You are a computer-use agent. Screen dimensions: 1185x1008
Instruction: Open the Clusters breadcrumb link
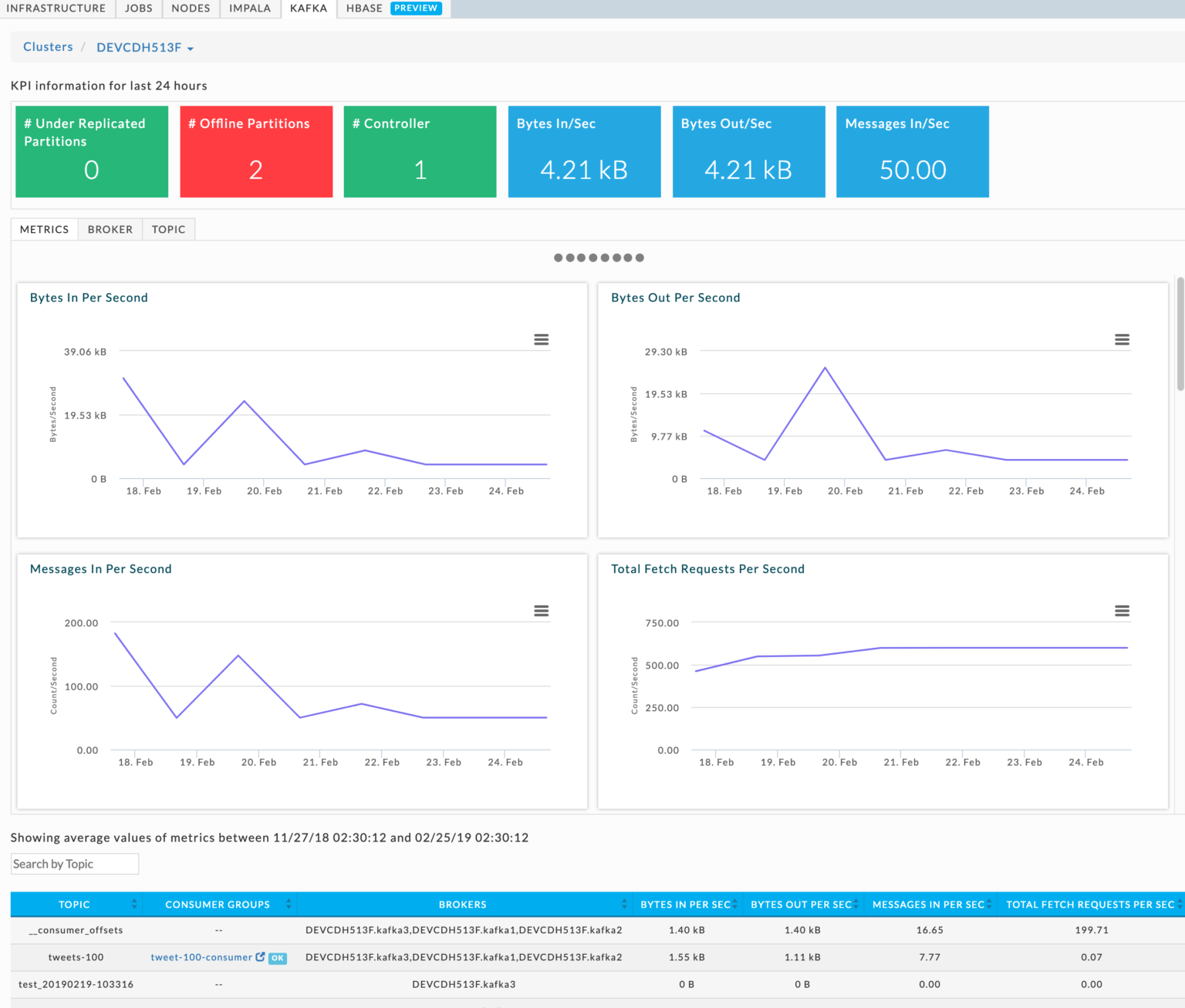click(48, 46)
